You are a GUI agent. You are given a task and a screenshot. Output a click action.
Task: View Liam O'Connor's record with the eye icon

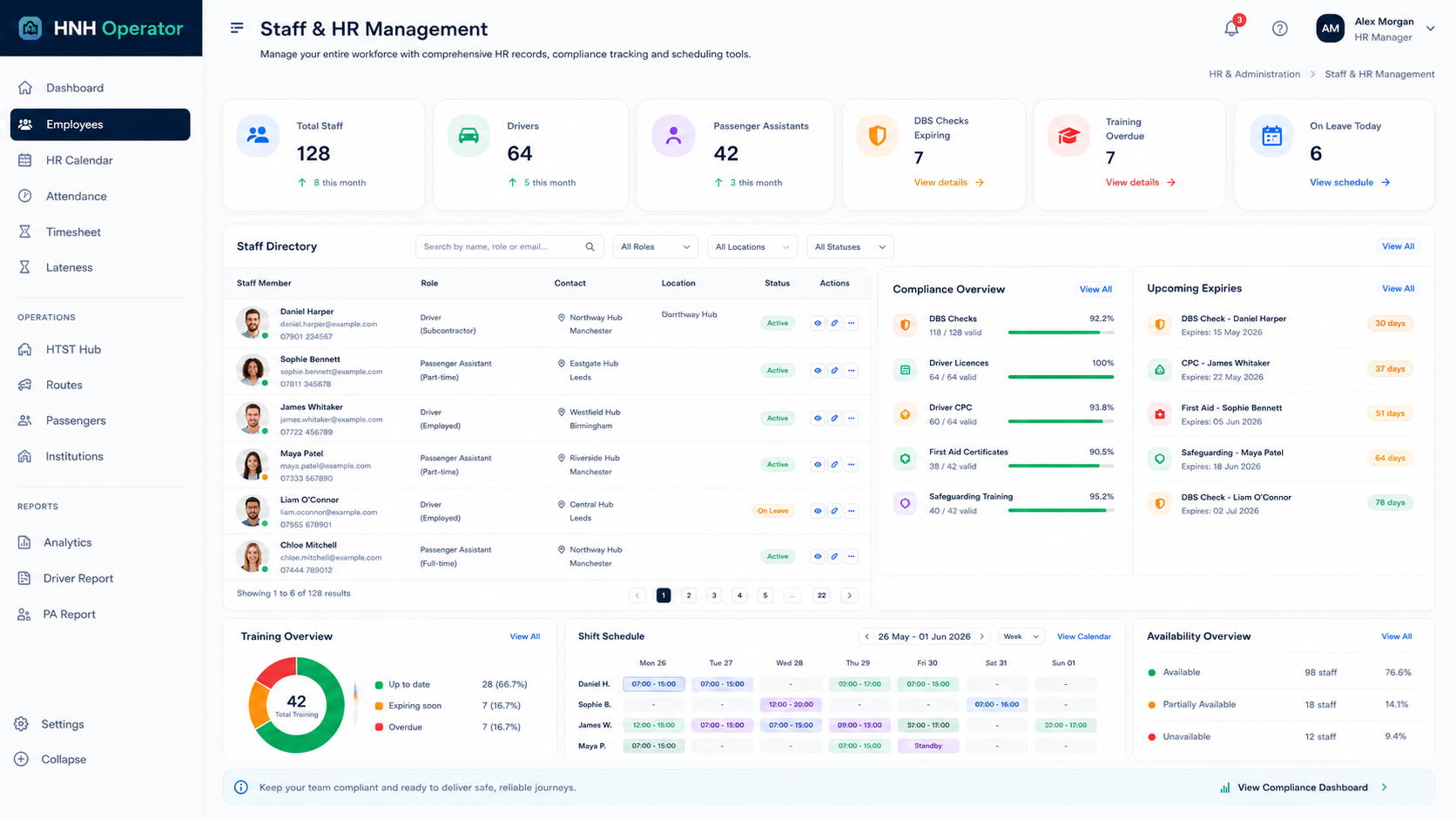pos(818,511)
